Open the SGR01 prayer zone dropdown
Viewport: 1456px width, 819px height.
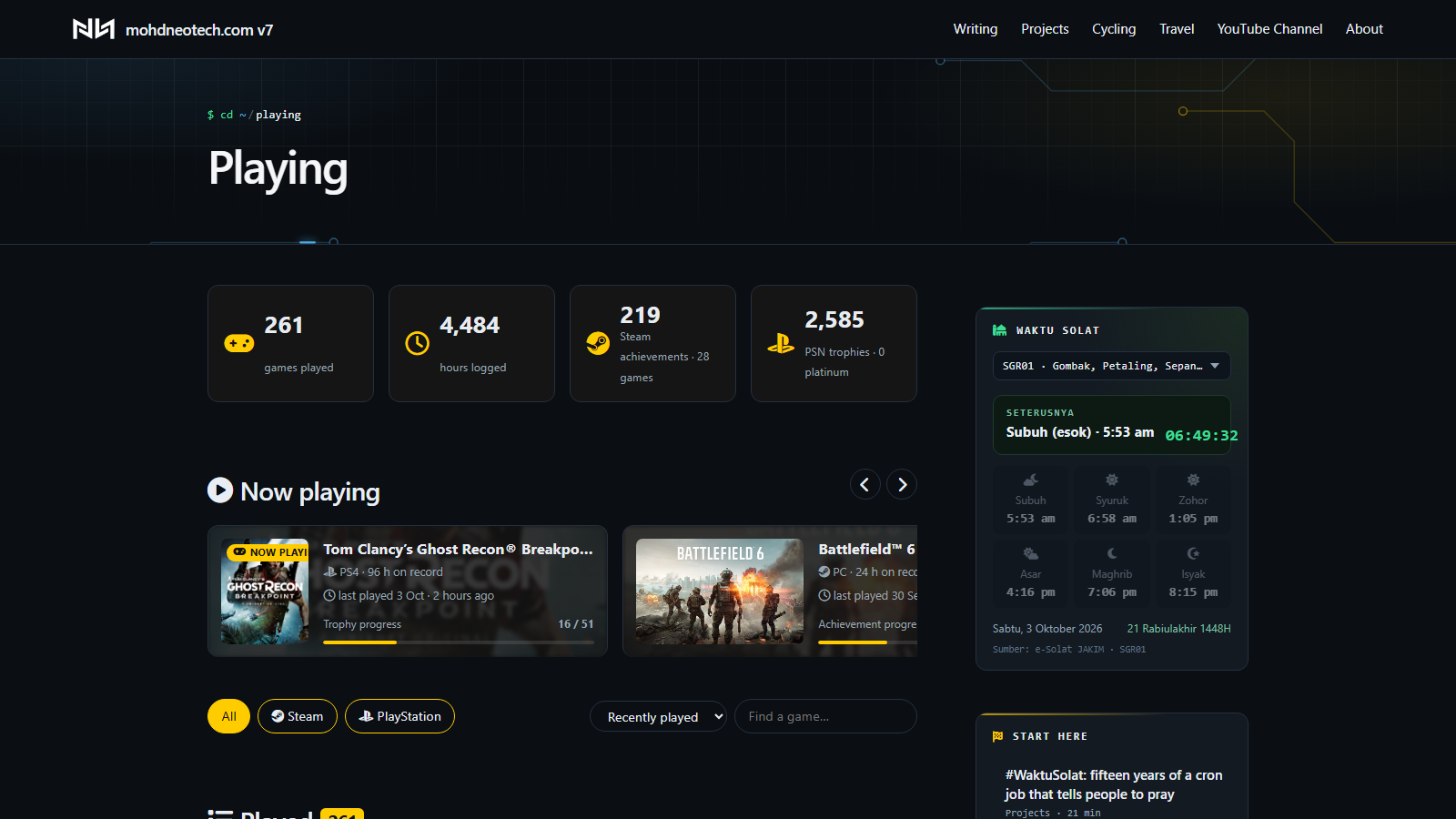click(x=1111, y=366)
